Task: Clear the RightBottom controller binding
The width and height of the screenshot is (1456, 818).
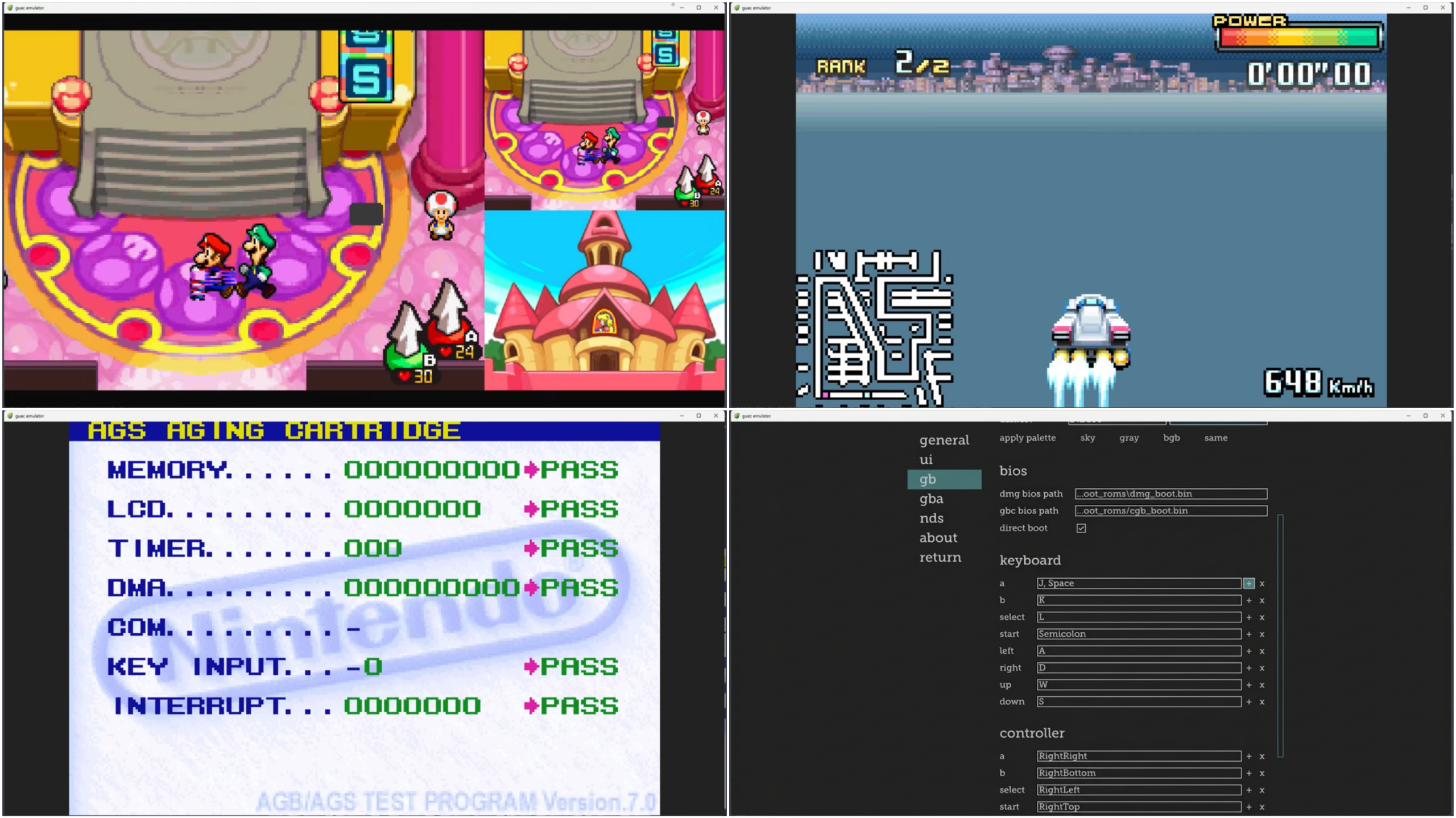Action: [x=1261, y=773]
